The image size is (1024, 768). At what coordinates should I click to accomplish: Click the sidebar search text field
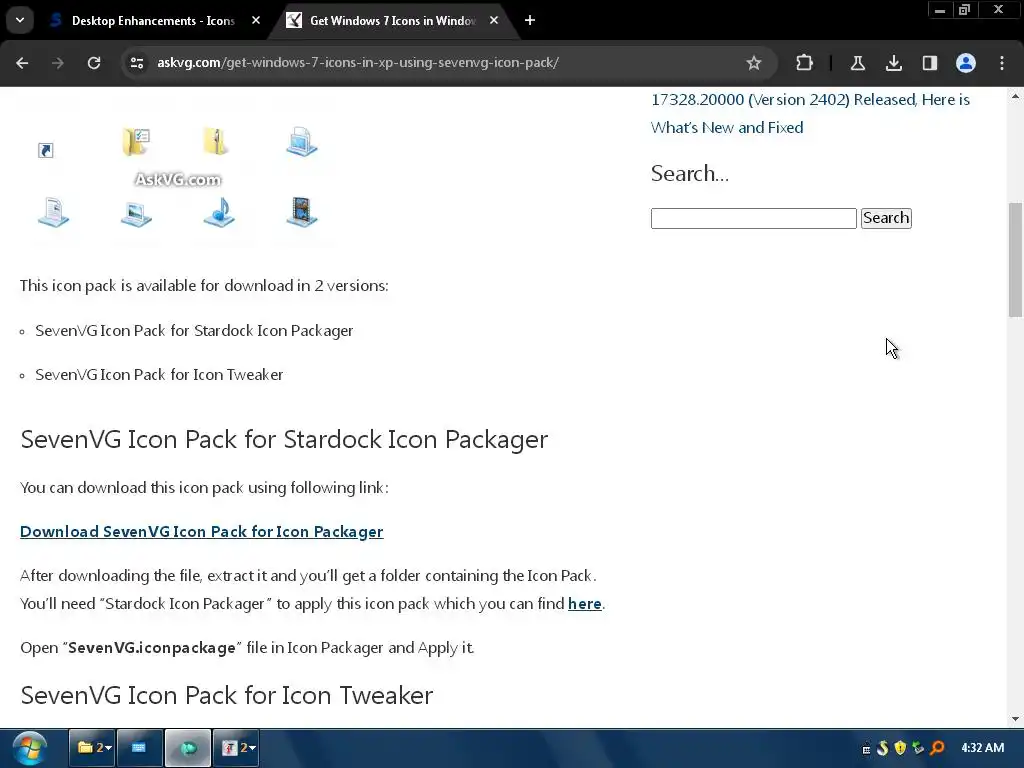pyautogui.click(x=754, y=218)
